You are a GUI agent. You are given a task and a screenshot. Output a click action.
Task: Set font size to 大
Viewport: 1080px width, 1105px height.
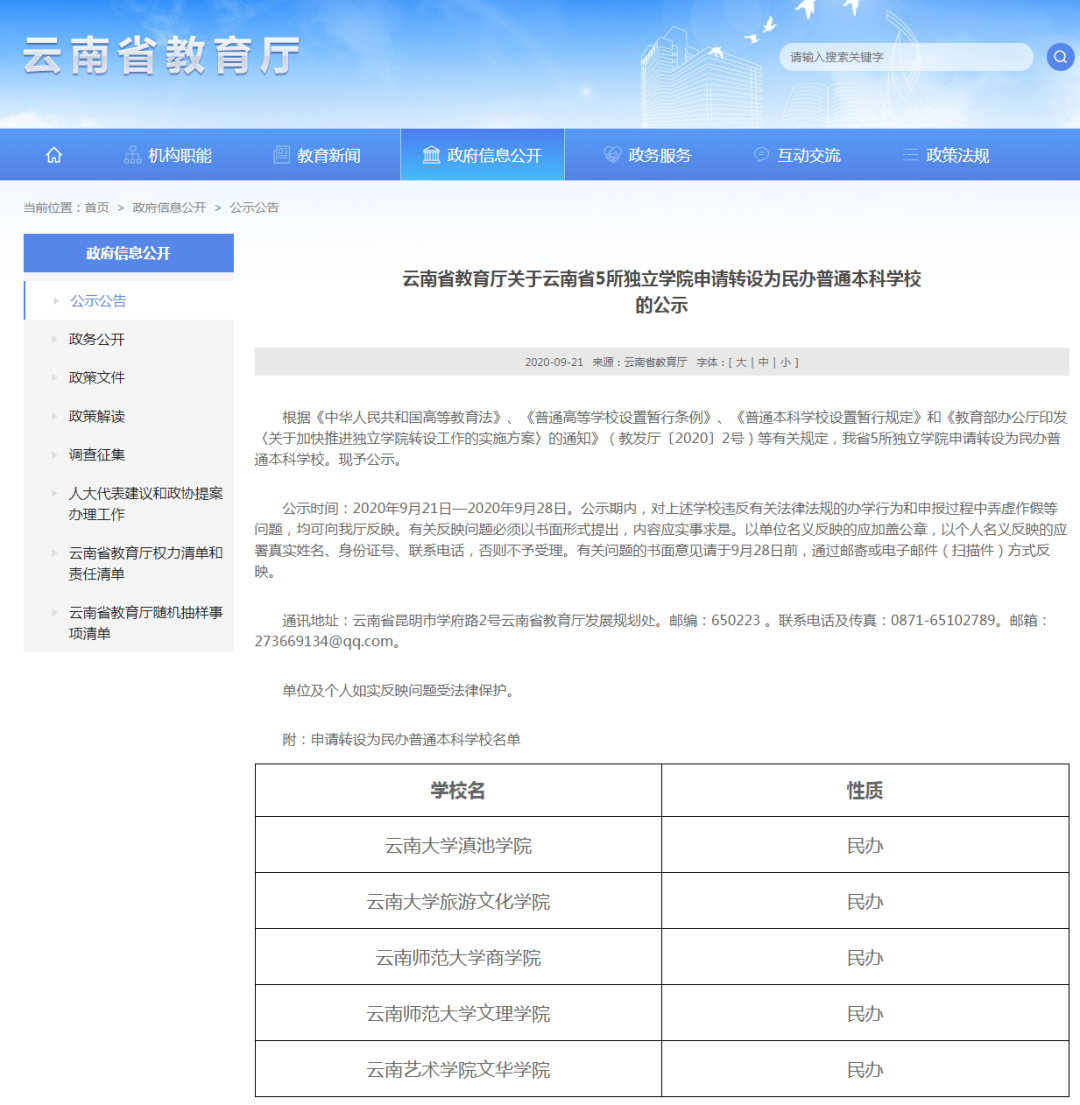740,362
